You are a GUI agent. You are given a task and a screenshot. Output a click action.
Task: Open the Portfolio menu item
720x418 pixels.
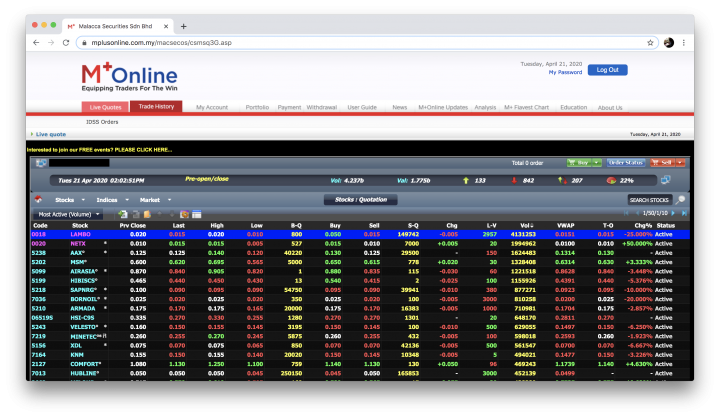point(257,107)
